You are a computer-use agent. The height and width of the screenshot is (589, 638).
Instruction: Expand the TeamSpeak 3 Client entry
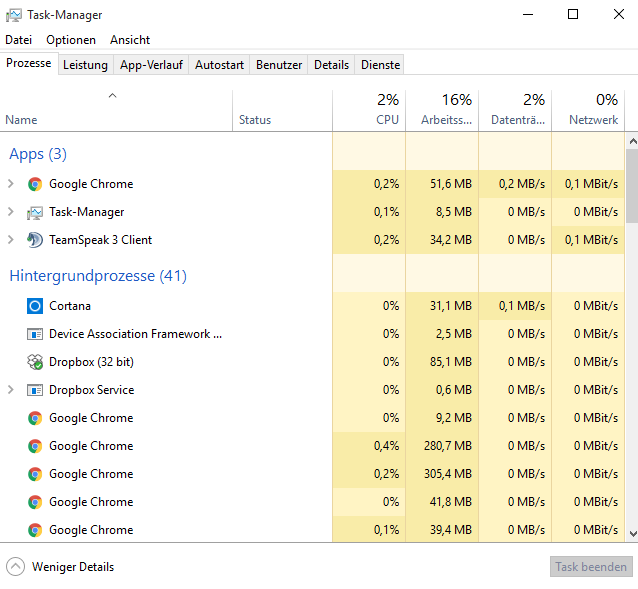pyautogui.click(x=11, y=240)
